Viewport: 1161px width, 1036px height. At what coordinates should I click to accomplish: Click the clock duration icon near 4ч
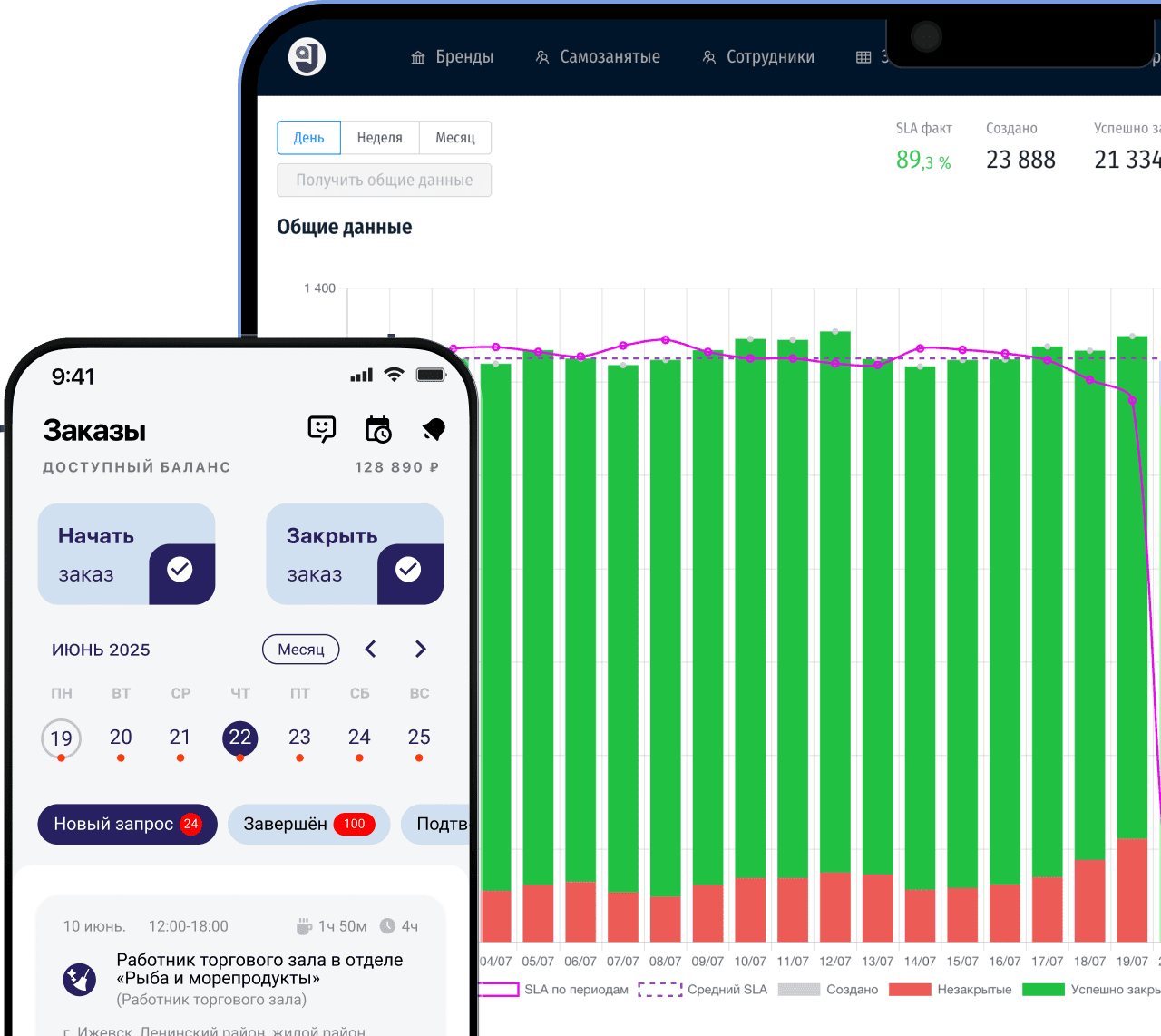(x=387, y=926)
